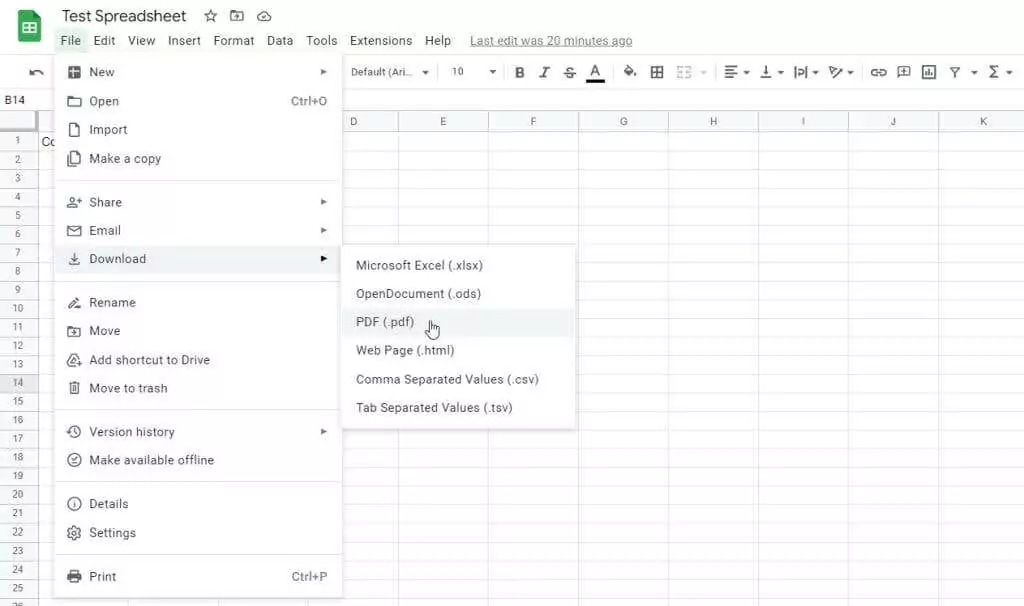Click the undo arrow icon
This screenshot has height=606, width=1024.
(x=37, y=72)
